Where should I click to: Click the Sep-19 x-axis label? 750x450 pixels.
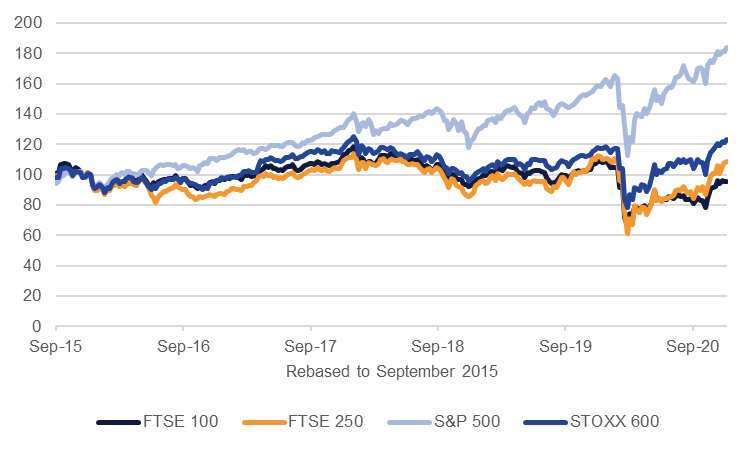[x=566, y=347]
